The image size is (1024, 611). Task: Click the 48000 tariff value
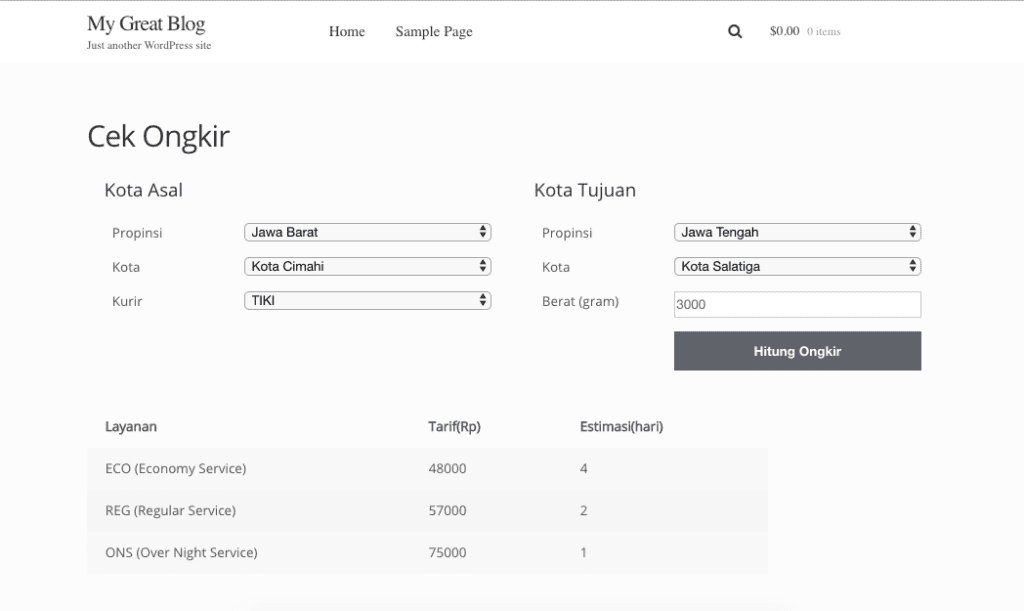[x=447, y=468]
